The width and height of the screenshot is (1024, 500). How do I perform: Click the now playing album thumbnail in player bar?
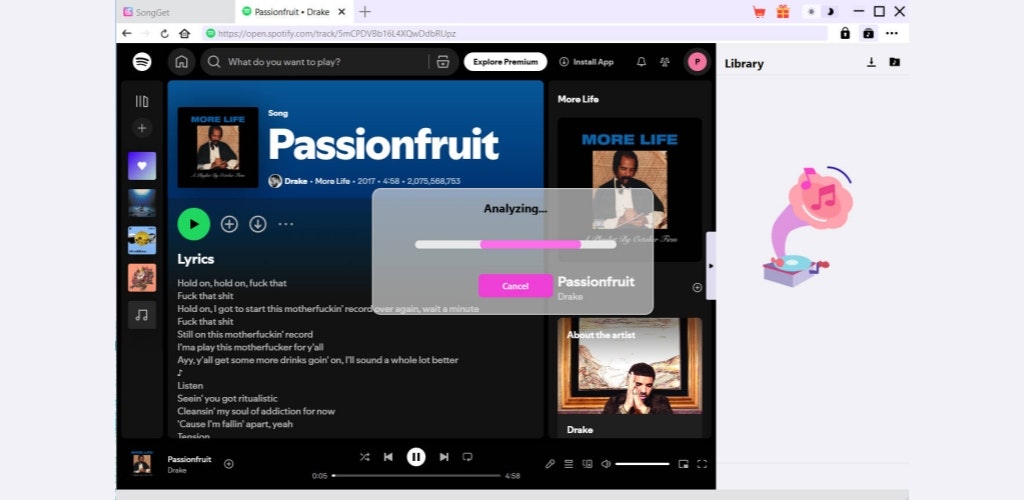tap(142, 463)
